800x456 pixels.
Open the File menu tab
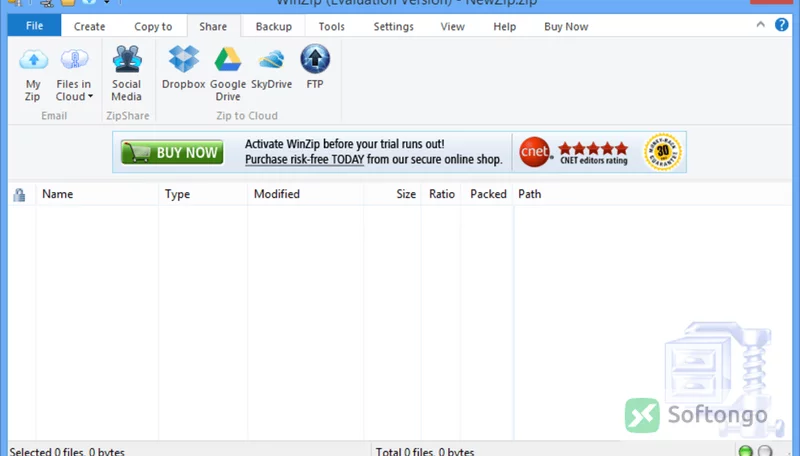[x=34, y=26]
